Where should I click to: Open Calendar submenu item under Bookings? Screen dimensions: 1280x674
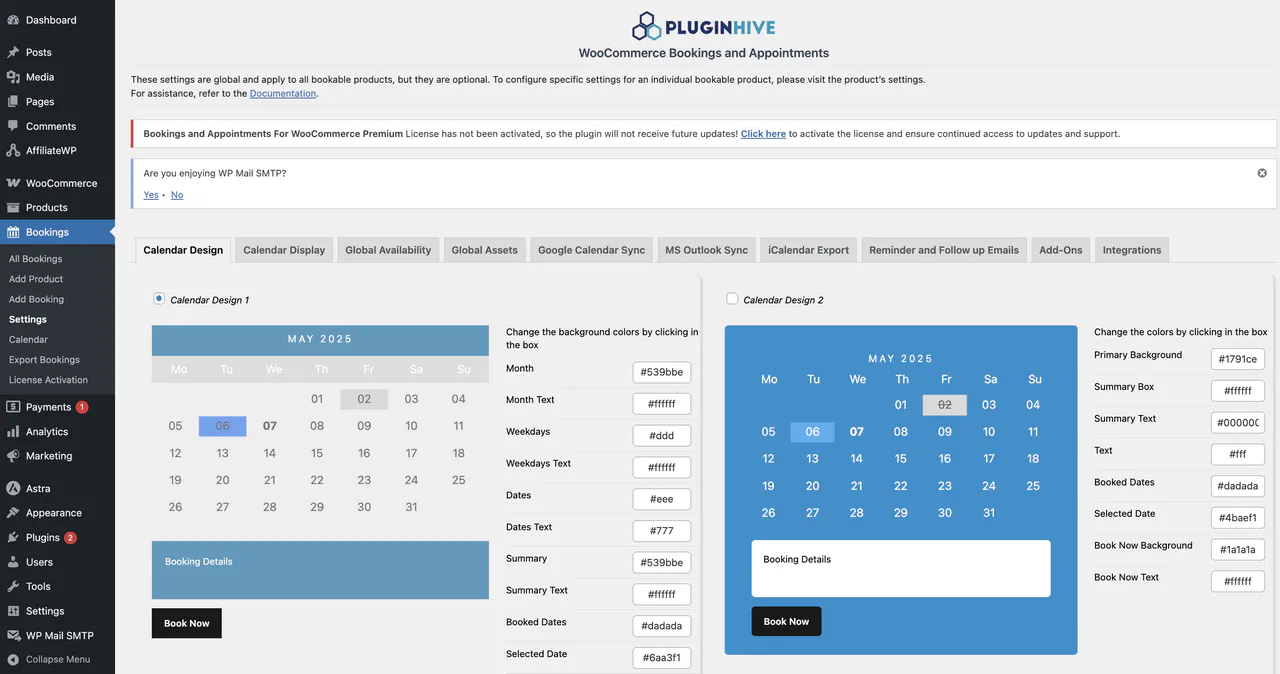tap(28, 340)
